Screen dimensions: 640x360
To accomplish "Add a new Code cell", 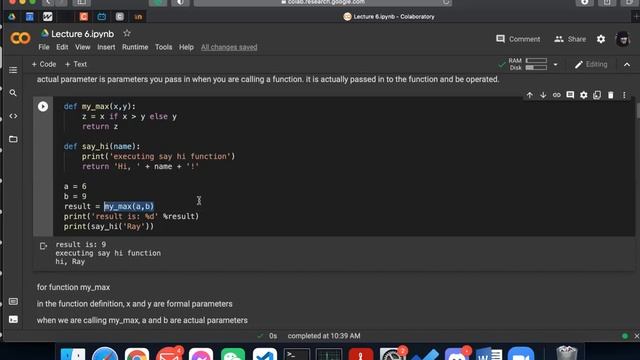I will [44, 64].
